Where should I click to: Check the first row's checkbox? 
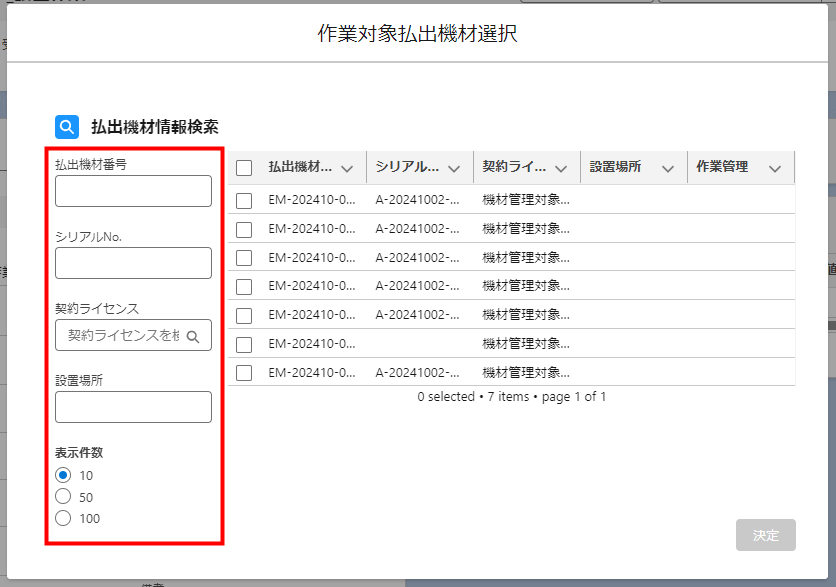pos(244,200)
